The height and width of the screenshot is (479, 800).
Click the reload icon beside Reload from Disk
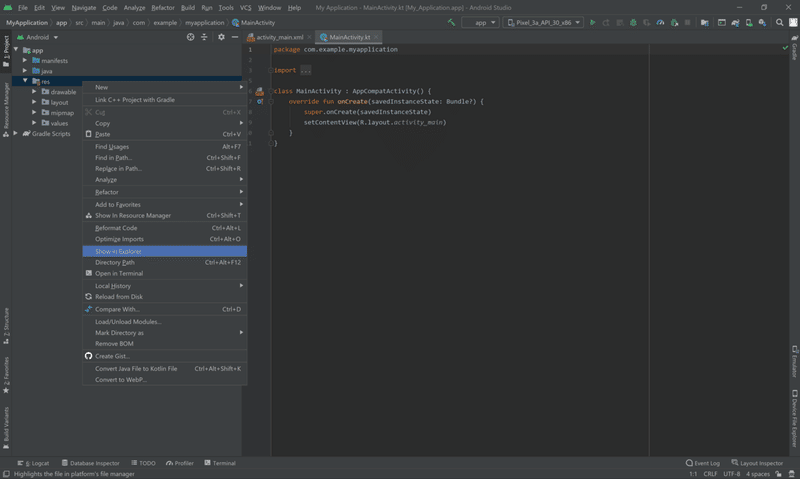click(x=88, y=296)
